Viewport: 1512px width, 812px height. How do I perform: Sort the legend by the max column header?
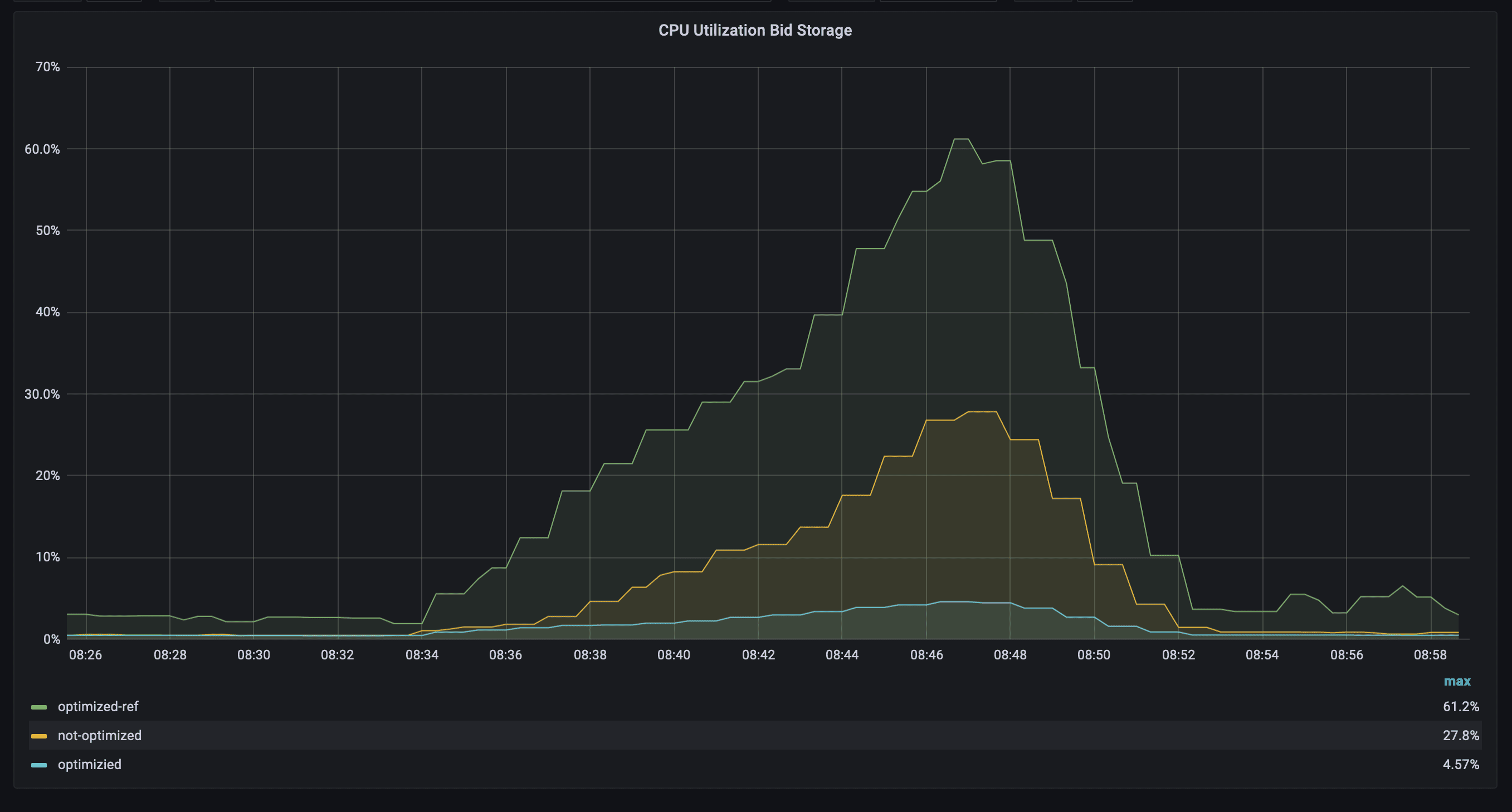[x=1457, y=681]
